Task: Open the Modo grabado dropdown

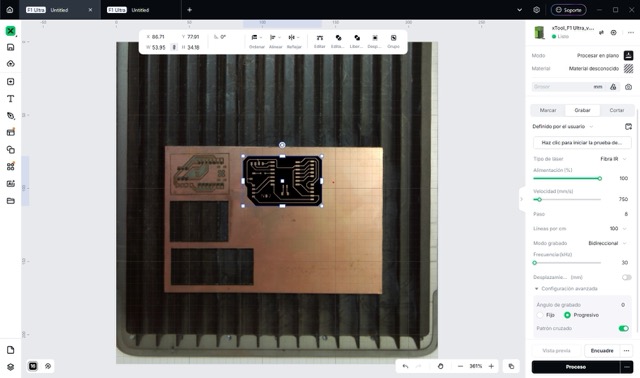Action: [607, 243]
